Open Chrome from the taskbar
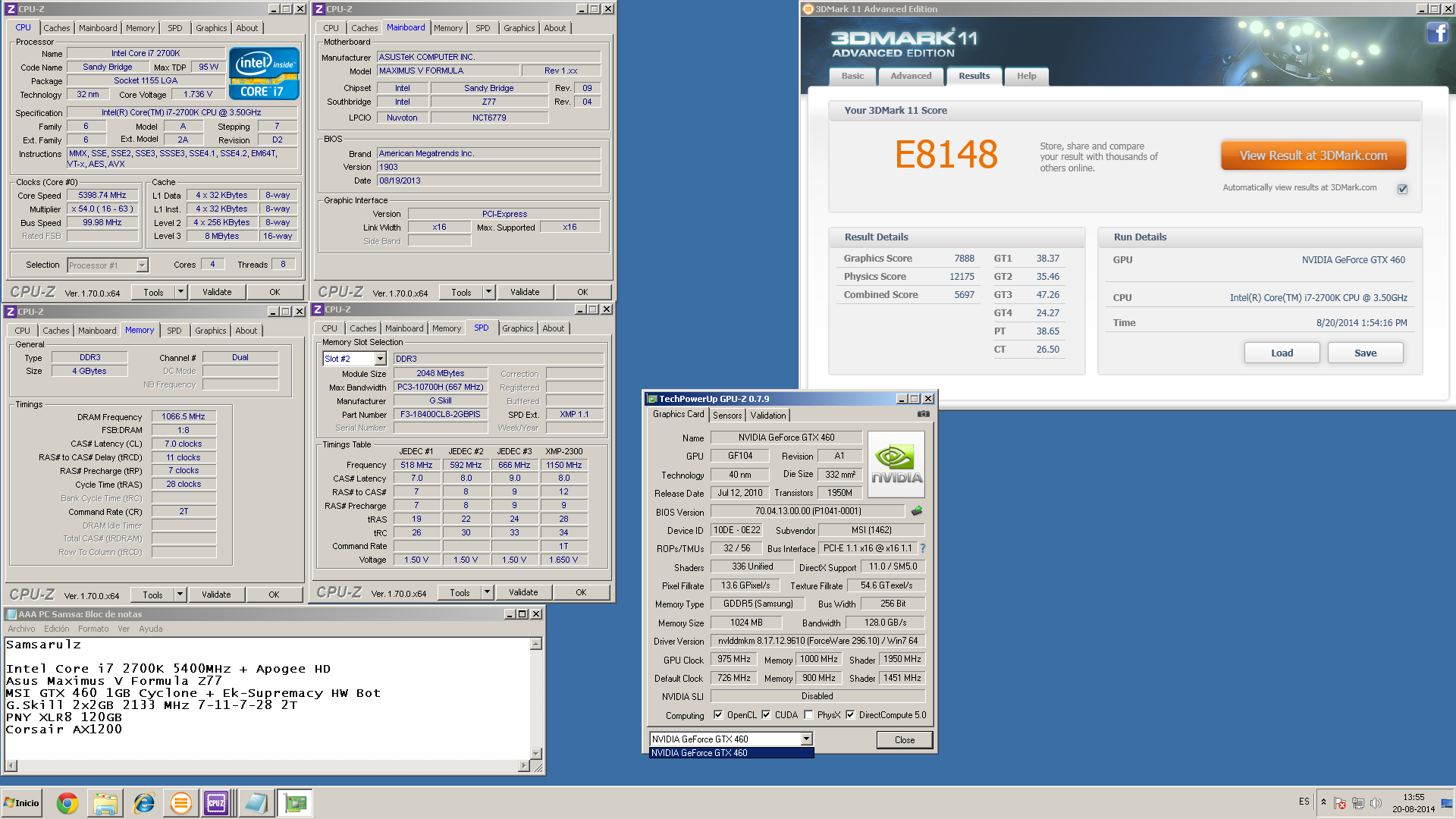Image resolution: width=1456 pixels, height=819 pixels. point(67,803)
